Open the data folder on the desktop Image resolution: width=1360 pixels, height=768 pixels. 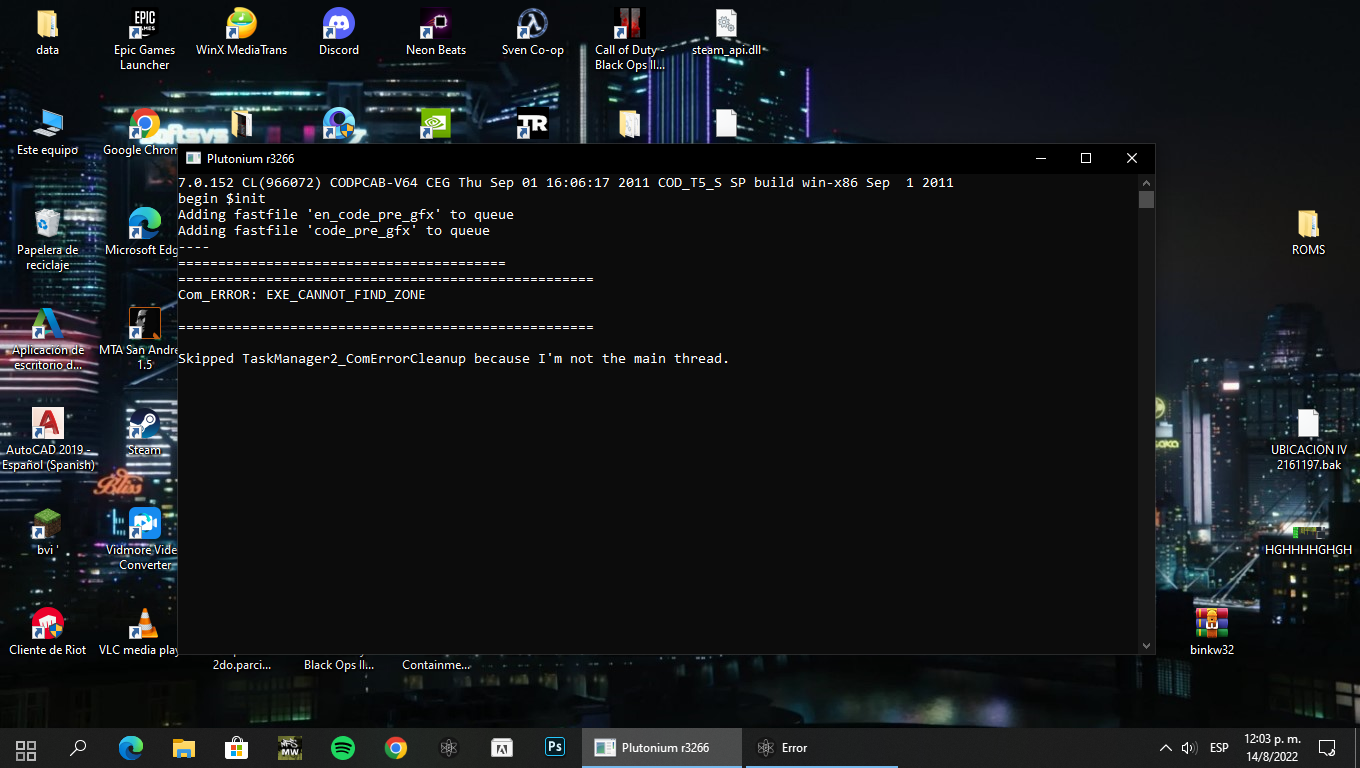point(47,32)
